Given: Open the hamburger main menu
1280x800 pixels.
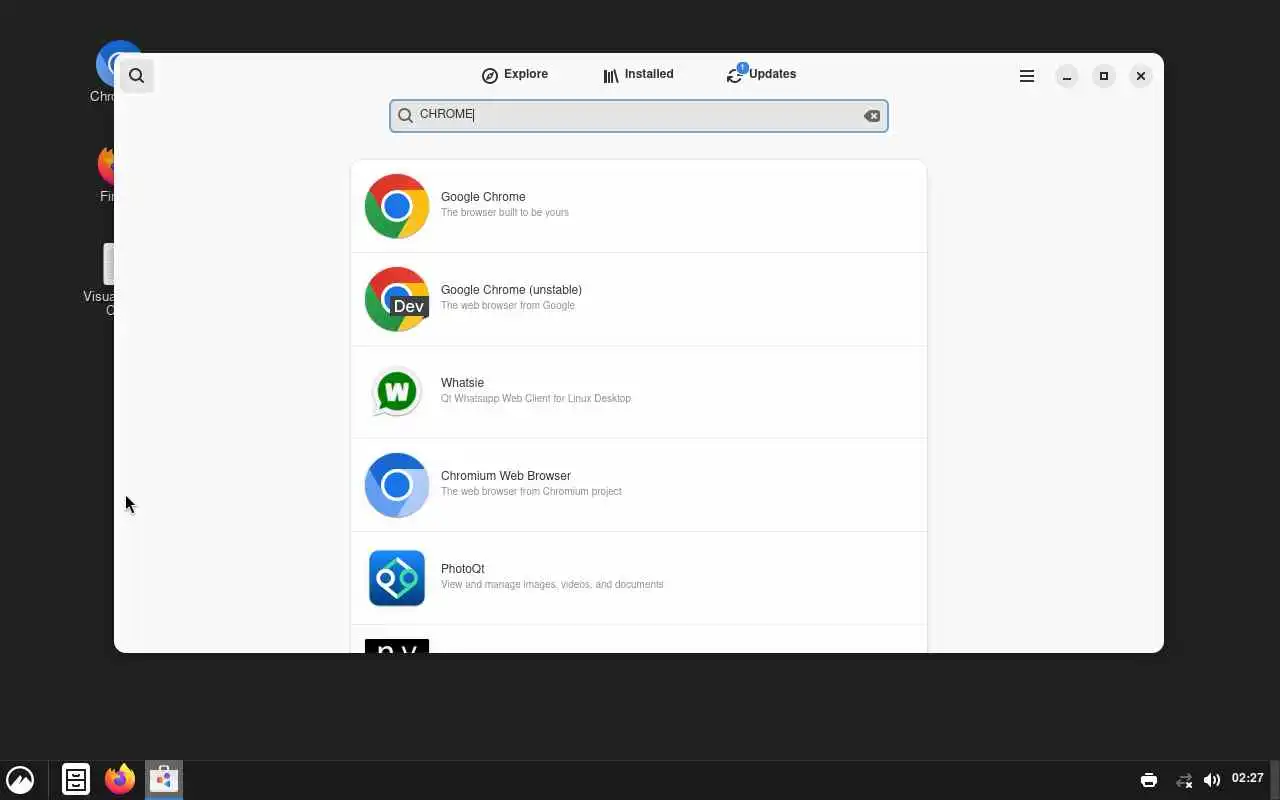Looking at the screenshot, I should (1027, 76).
